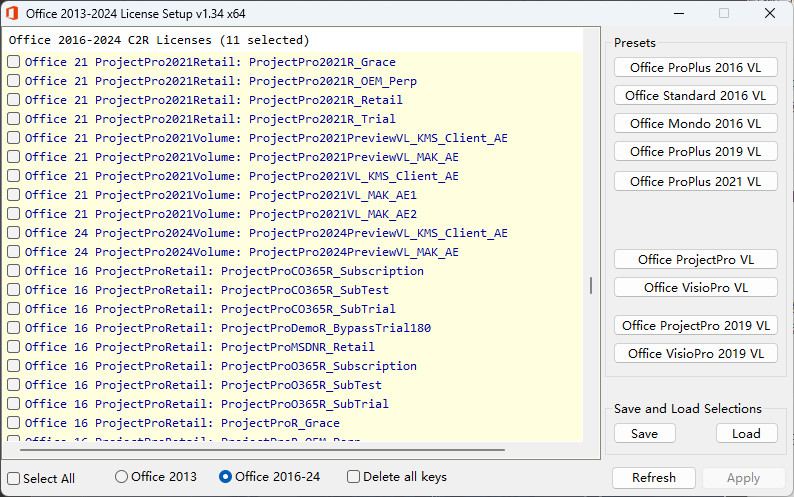Check ProjectPro2021VL_KMS_Client_AE checkbox

tap(14, 176)
